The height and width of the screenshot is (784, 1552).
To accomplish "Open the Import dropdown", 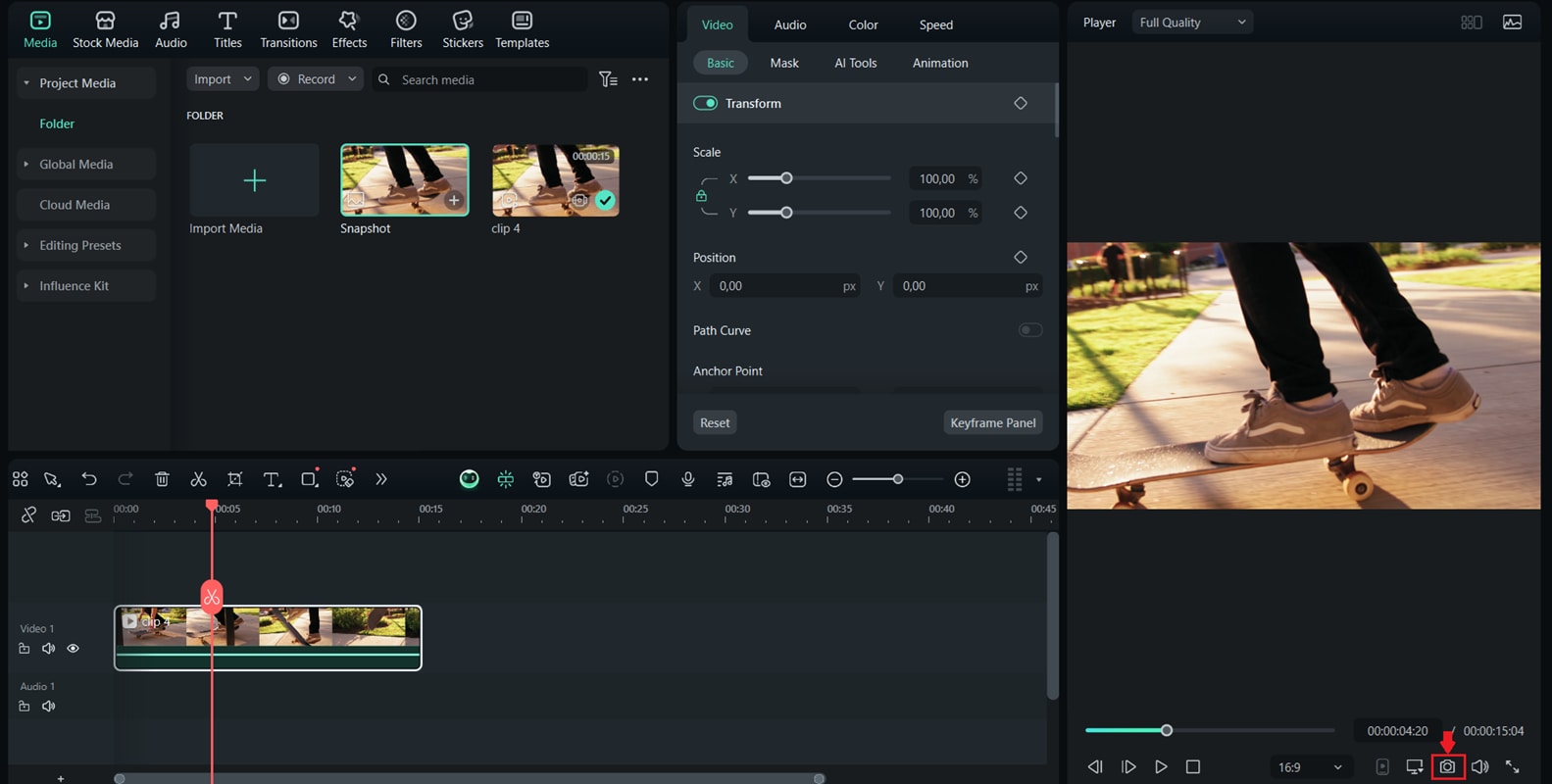I will pyautogui.click(x=223, y=79).
